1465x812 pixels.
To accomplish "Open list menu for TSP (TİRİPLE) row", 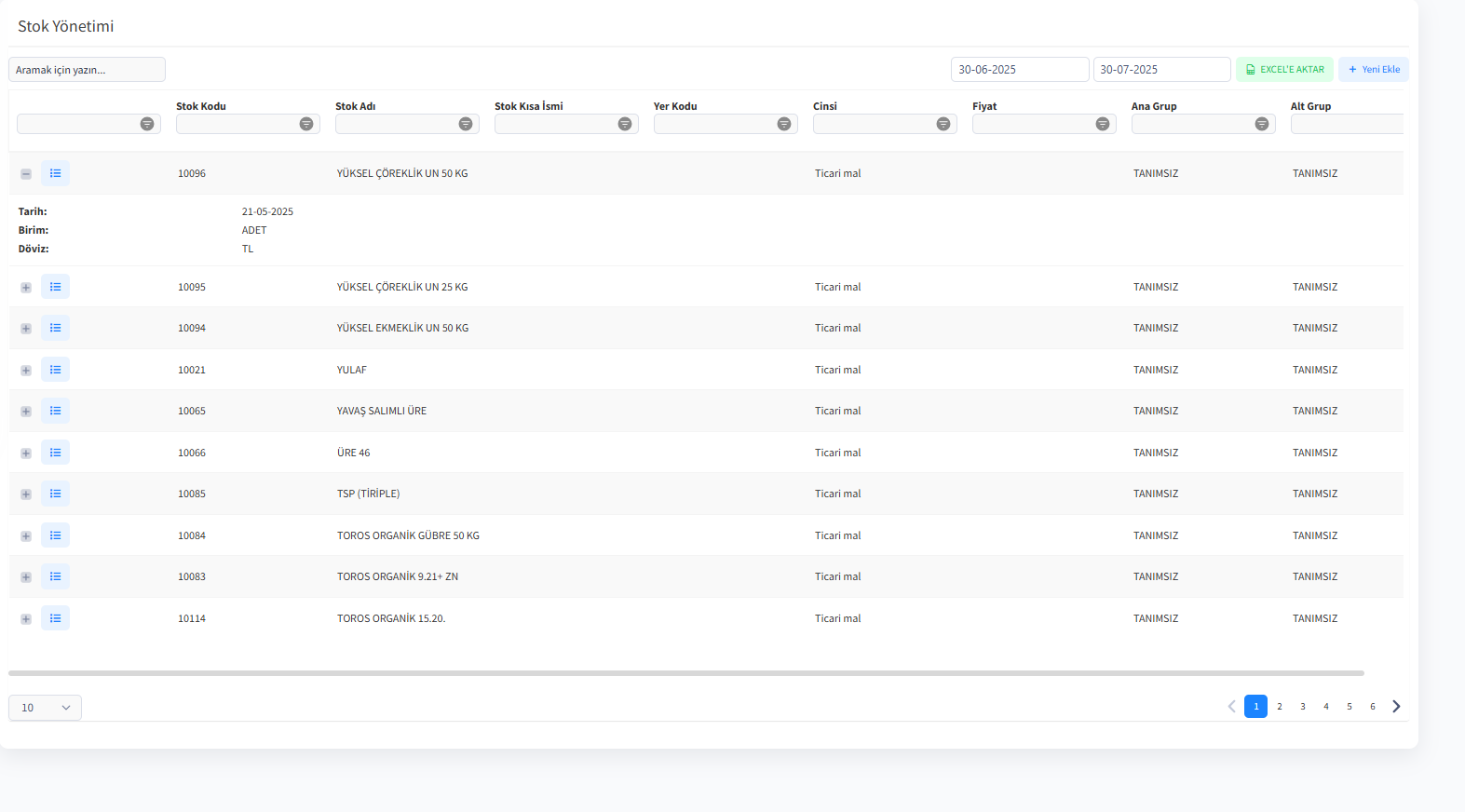I will click(55, 494).
